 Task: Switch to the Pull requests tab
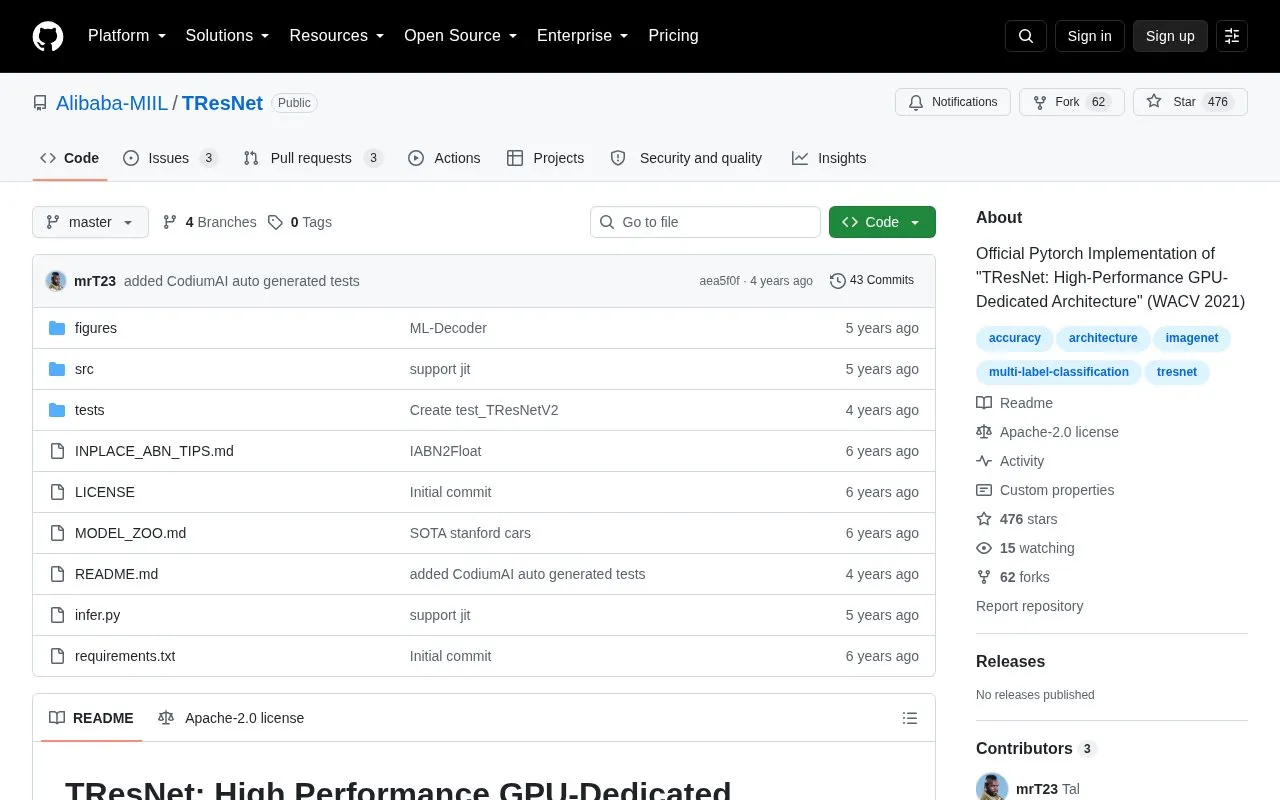tap(313, 158)
